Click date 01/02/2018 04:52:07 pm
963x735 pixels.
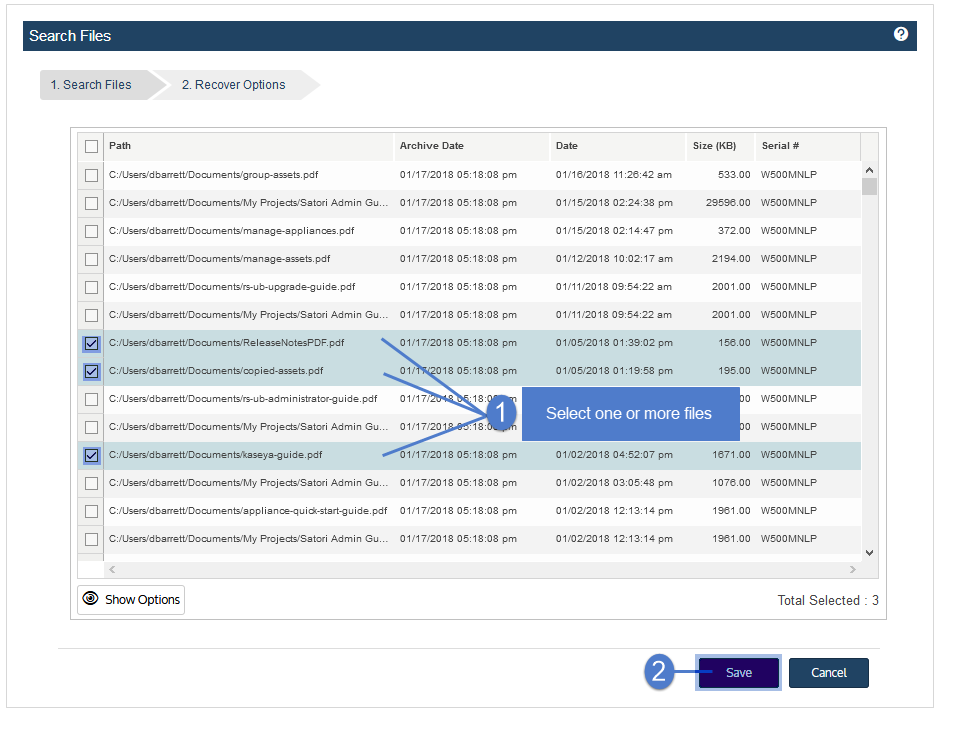[614, 455]
